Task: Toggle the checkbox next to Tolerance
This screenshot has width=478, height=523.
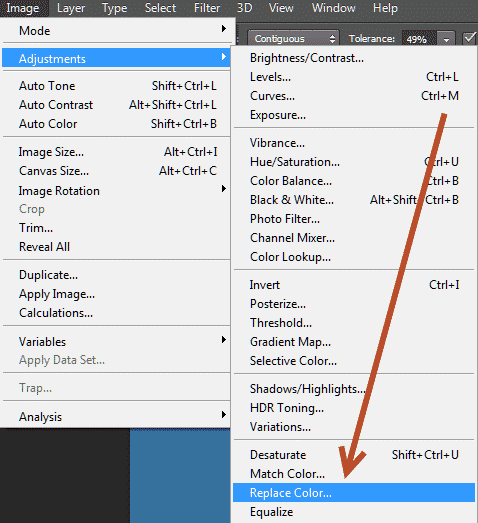Action: pos(470,39)
